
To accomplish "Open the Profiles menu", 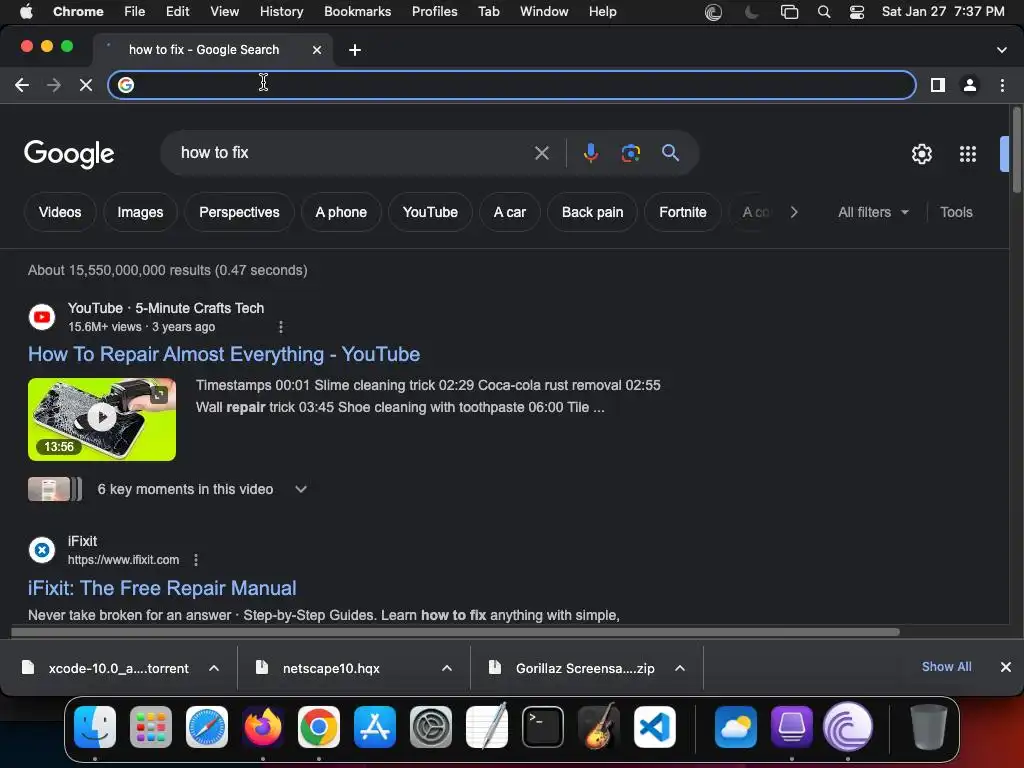I will pyautogui.click(x=434, y=12).
